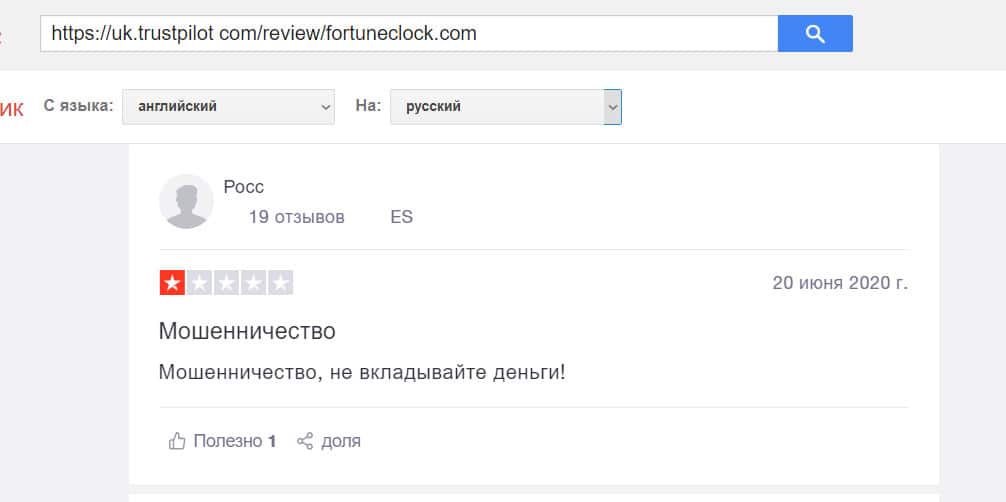Screen dimensions: 1006x502
Task: Focus the URL field with trustpilot address
Action: (x=408, y=34)
